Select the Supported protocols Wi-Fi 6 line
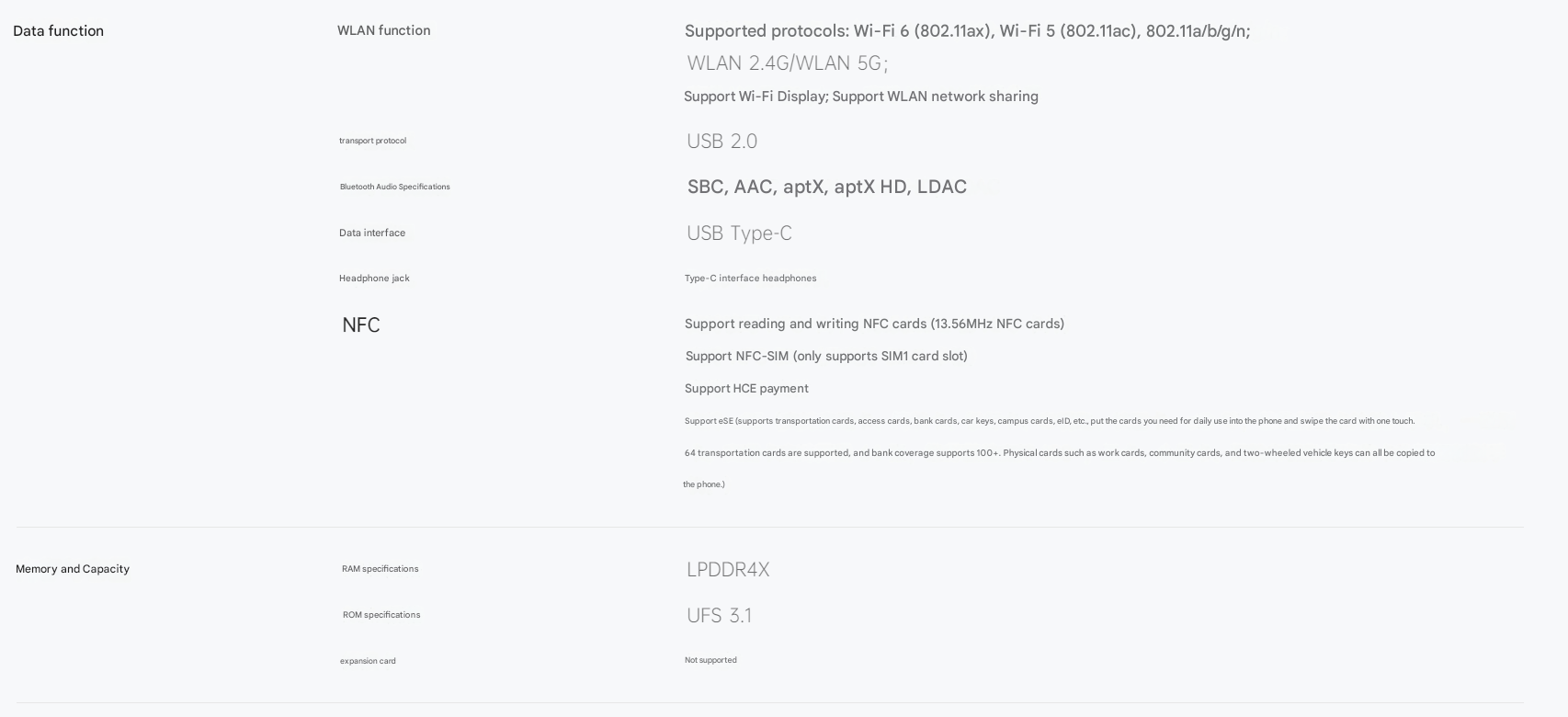Viewport: 1568px width, 717px height. [967, 31]
